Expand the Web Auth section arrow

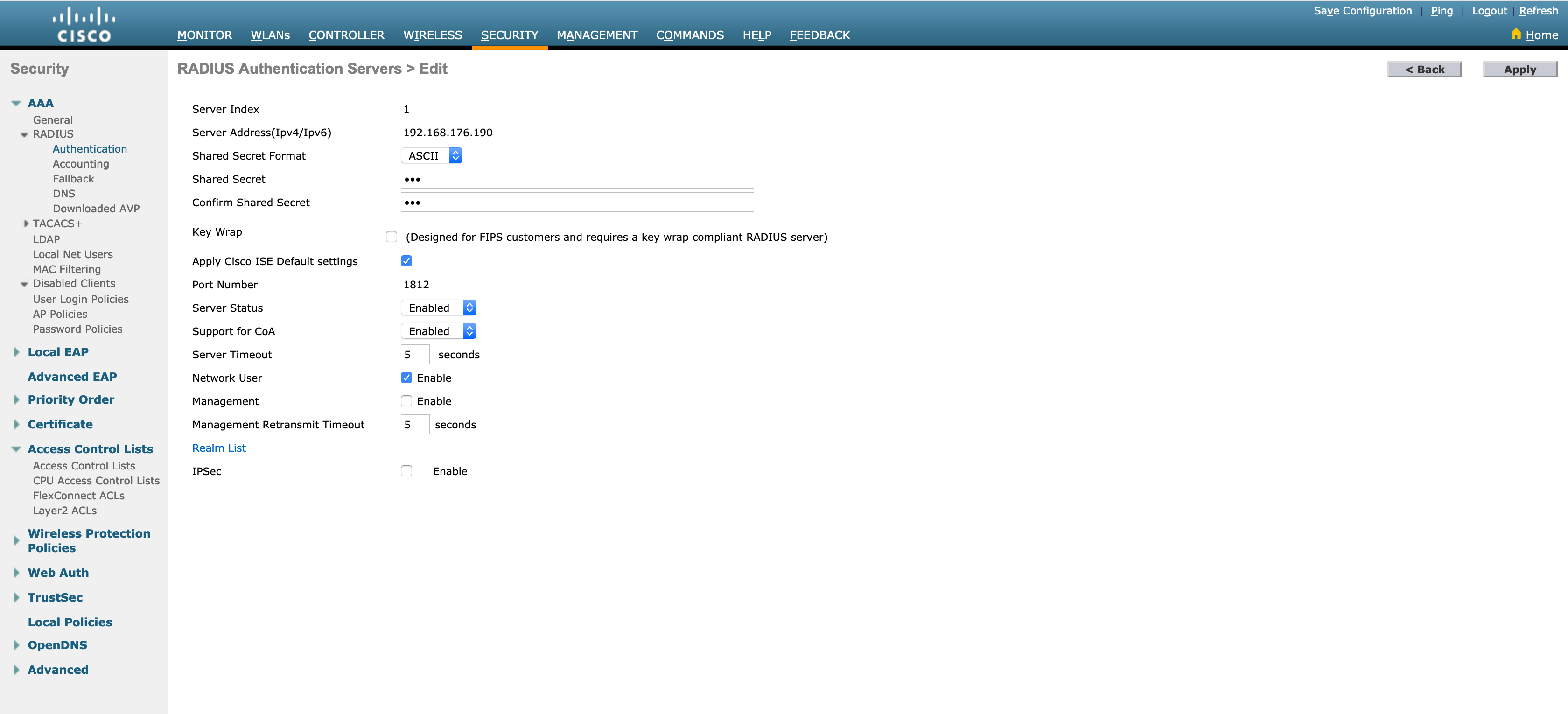pos(16,573)
